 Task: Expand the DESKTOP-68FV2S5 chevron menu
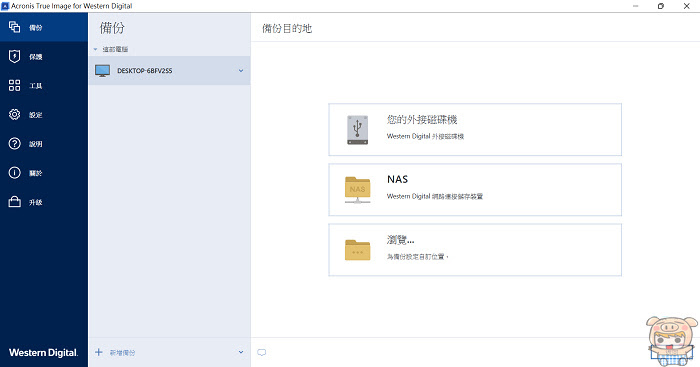tap(241, 71)
